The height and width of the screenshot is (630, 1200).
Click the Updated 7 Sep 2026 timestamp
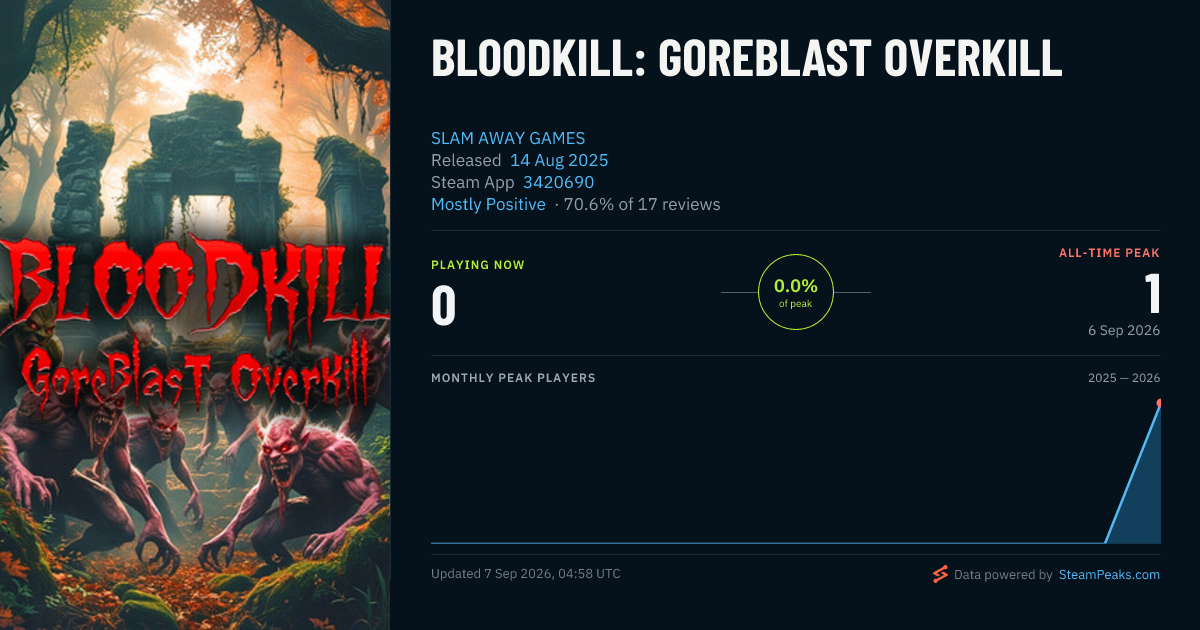point(526,574)
